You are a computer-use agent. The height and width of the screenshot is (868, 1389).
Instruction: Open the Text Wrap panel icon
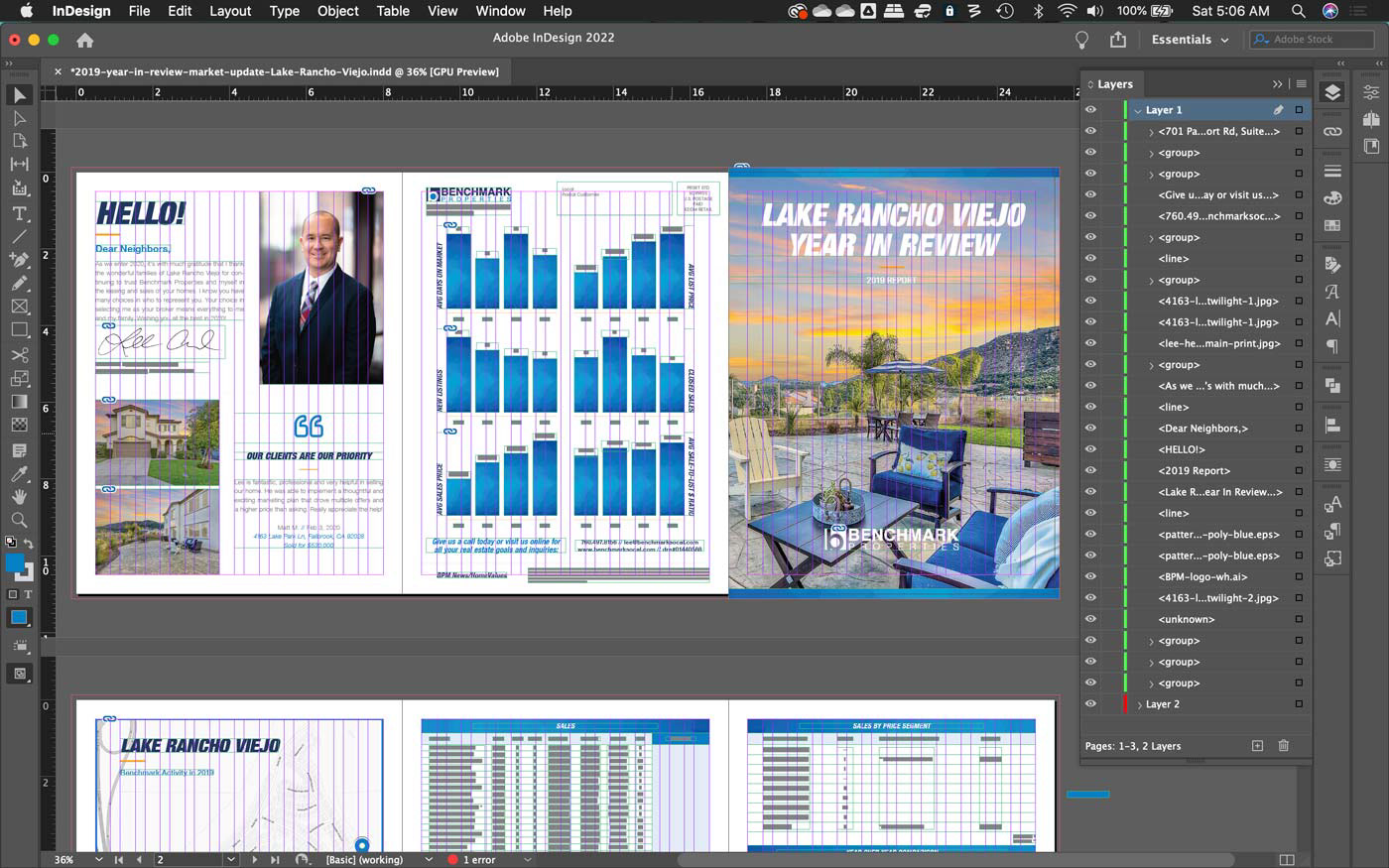click(x=1332, y=465)
